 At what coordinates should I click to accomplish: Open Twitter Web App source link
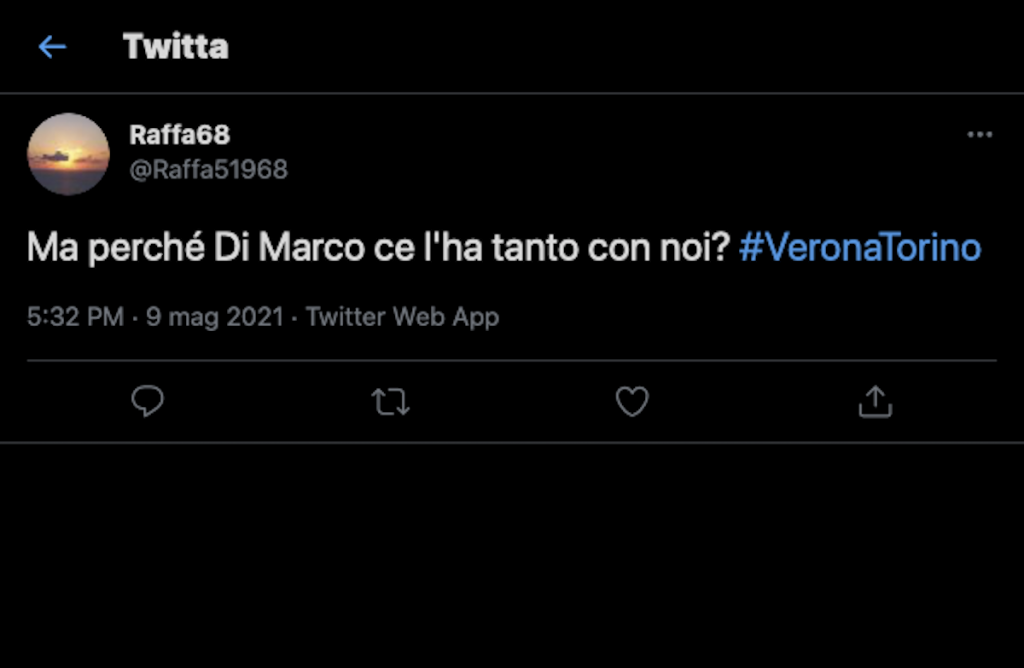point(402,317)
